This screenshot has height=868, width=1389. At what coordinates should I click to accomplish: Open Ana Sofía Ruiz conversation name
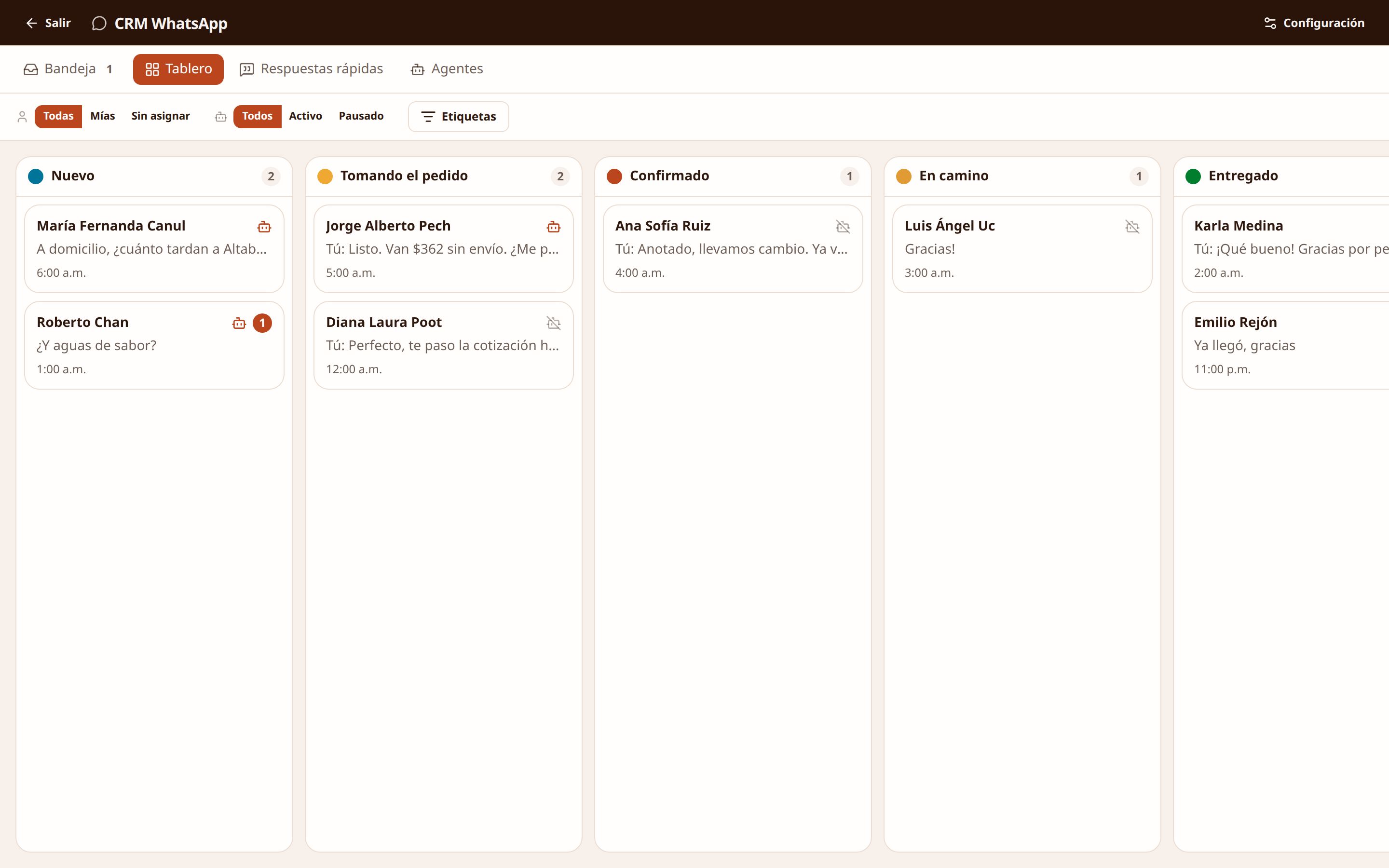click(663, 226)
